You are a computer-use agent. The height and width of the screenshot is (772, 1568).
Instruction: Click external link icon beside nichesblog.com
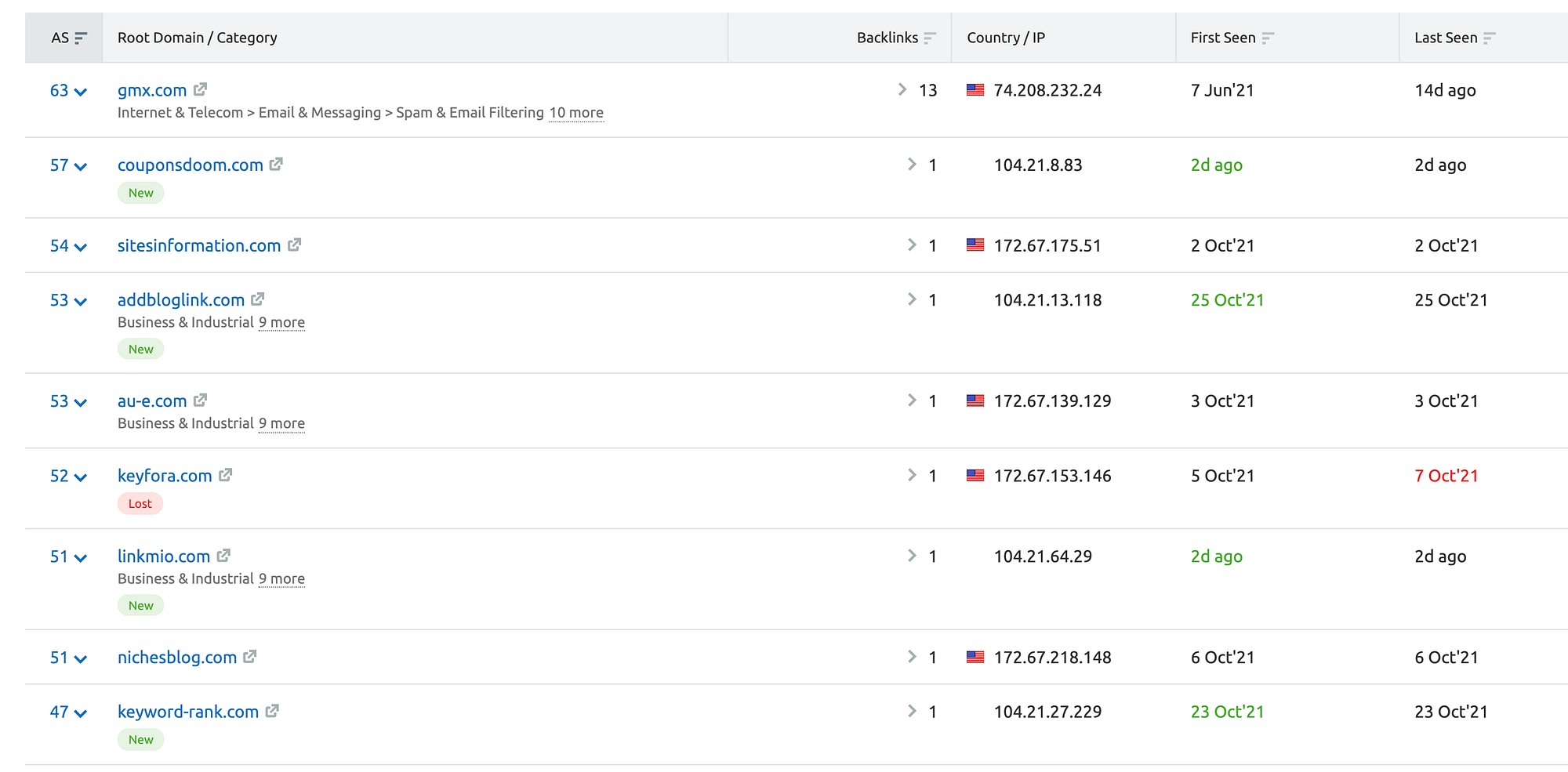tap(249, 656)
